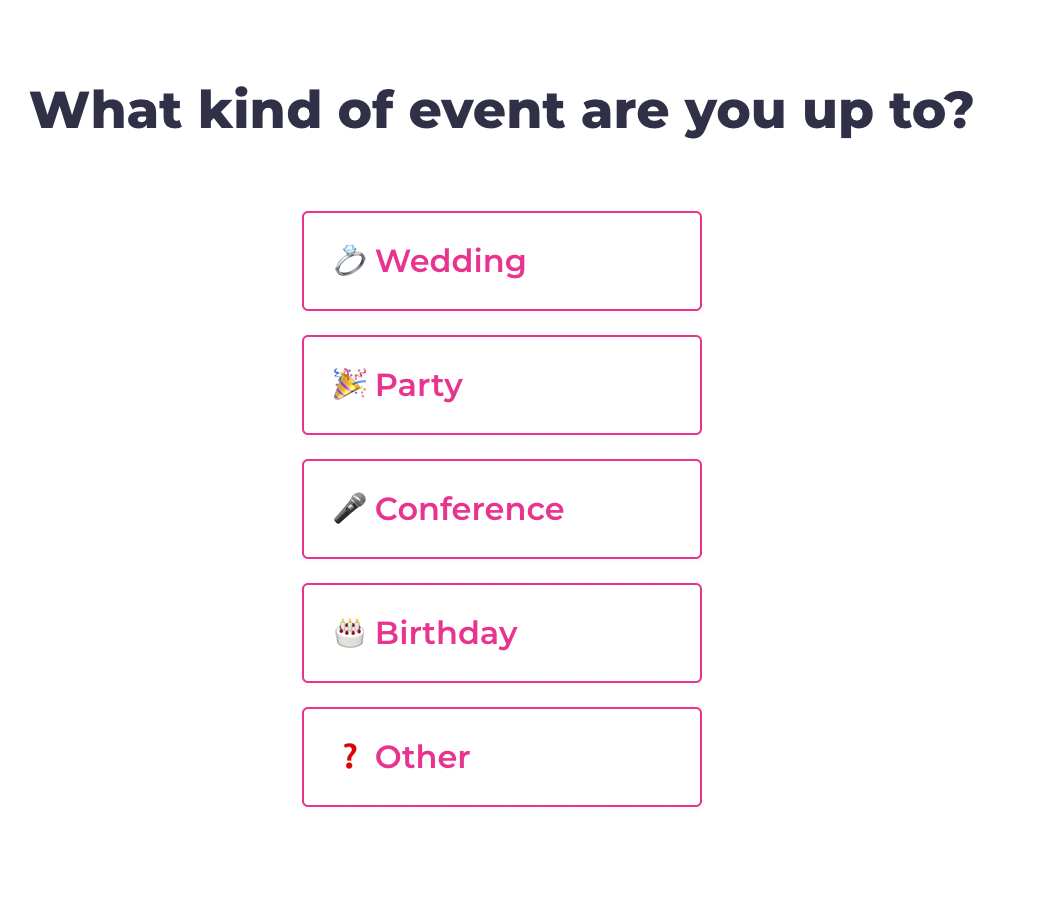This screenshot has height=906, width=1060.
Task: Click the Birthday text label
Action: (446, 632)
